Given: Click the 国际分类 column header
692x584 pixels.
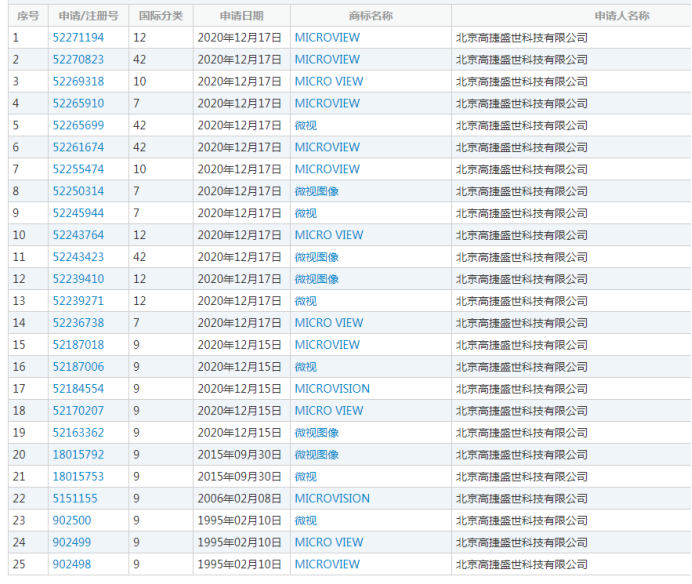Looking at the screenshot, I should point(161,16).
